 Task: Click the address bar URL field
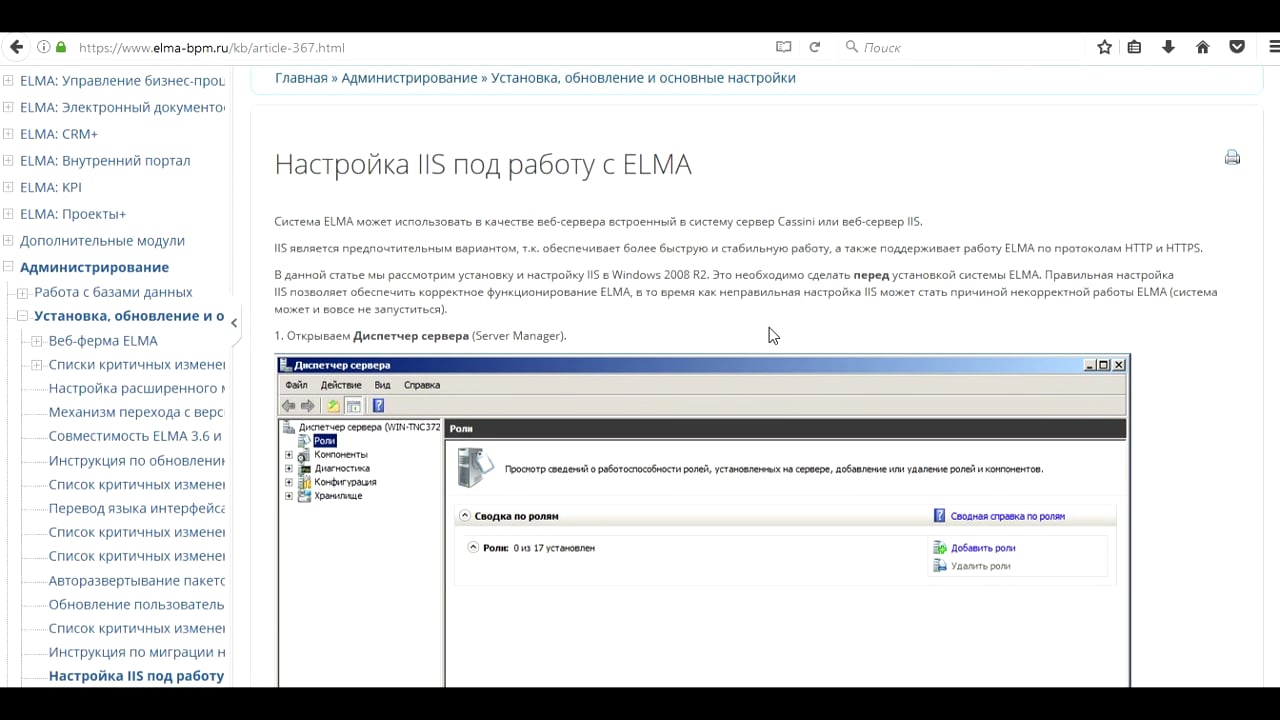[x=420, y=47]
